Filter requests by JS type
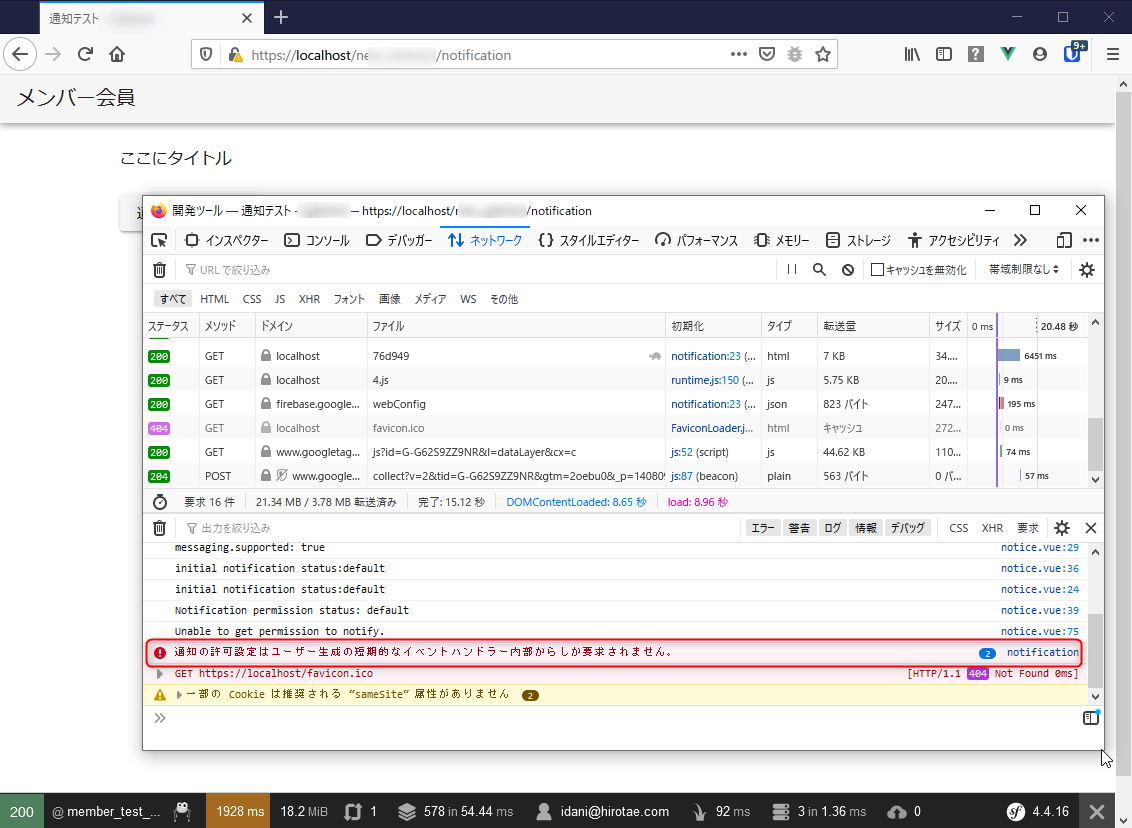 pos(280,299)
